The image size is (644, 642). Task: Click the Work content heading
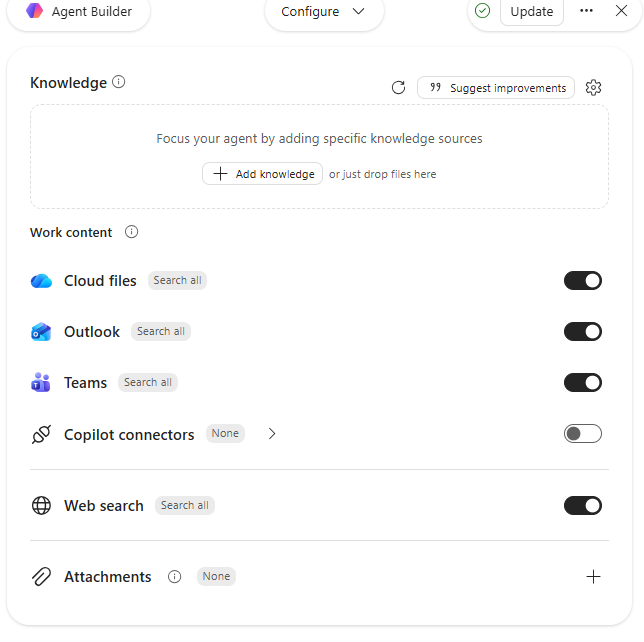point(71,232)
